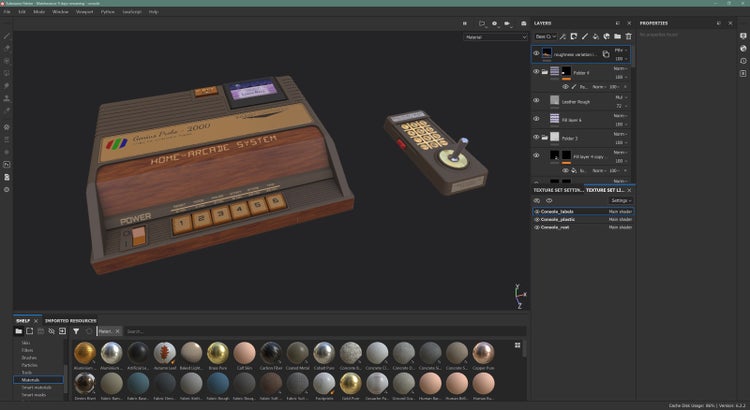Click the shelf Search field
This screenshot has width=750, height=410.
click(x=160, y=330)
